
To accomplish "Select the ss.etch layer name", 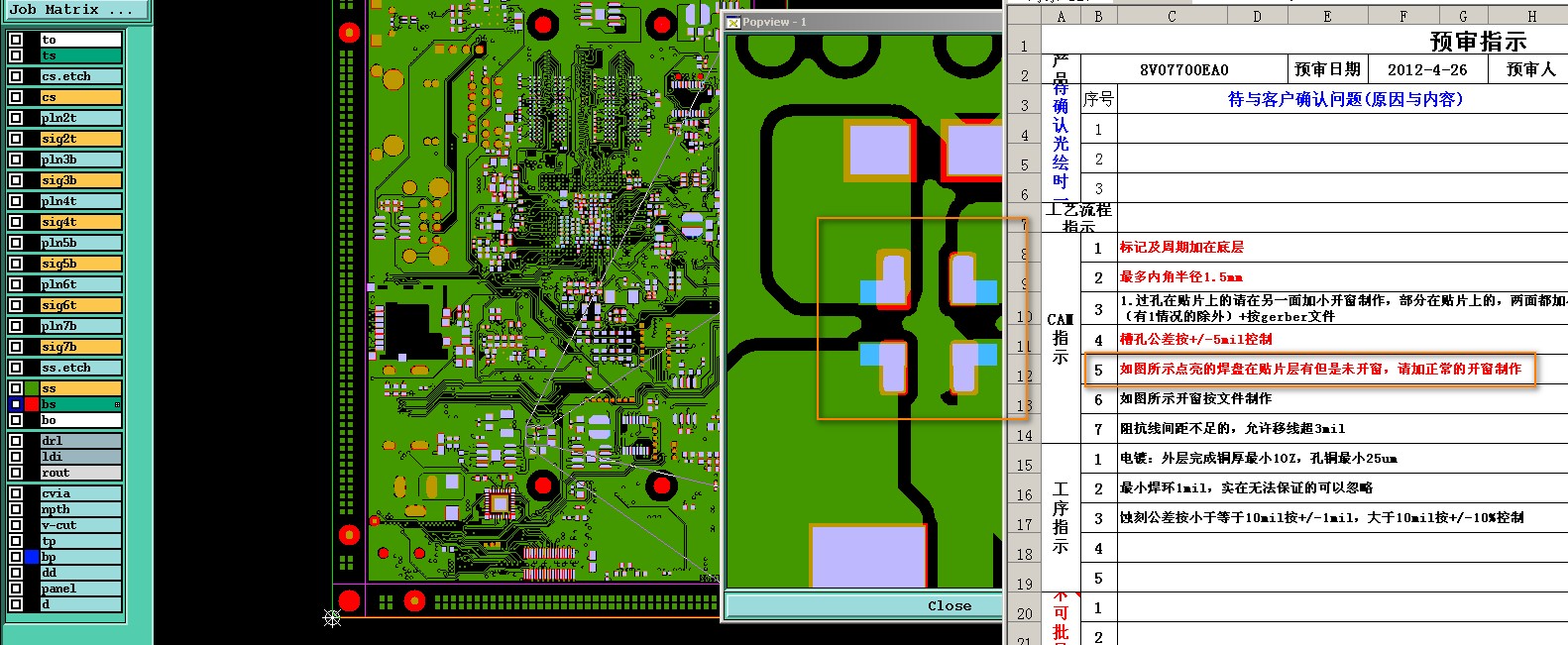I will (81, 368).
